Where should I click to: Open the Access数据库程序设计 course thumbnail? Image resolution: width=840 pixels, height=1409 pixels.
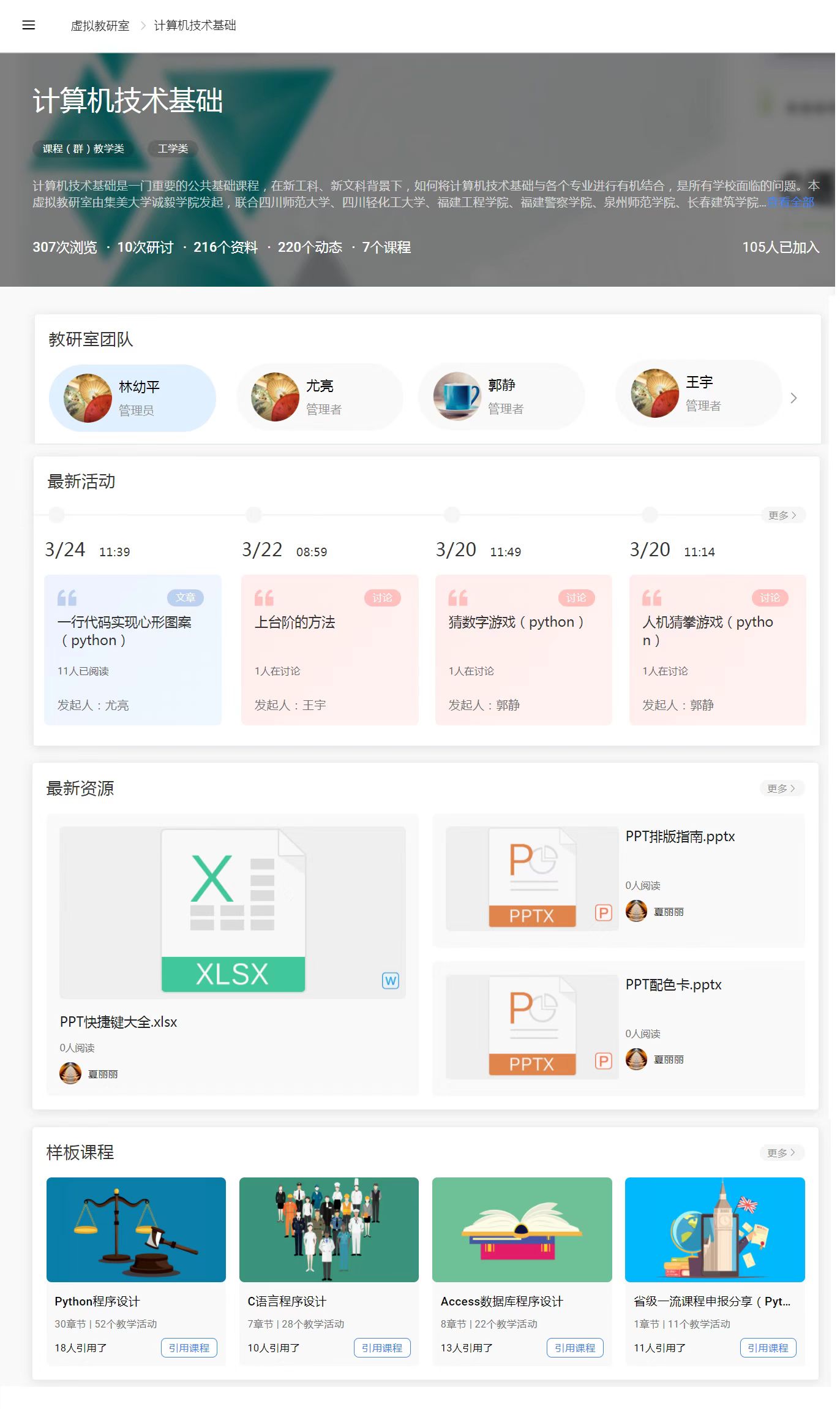(x=522, y=1230)
